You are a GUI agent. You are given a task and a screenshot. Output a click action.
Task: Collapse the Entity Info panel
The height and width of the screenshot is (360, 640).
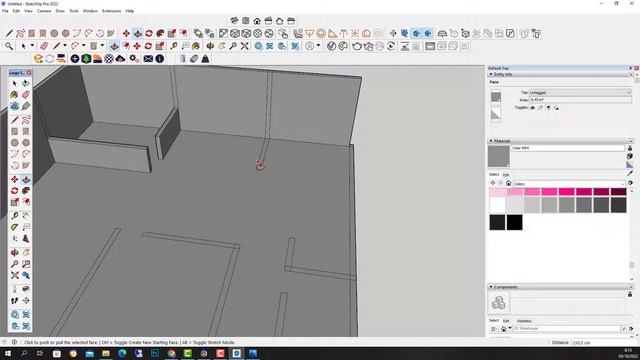[x=491, y=74]
